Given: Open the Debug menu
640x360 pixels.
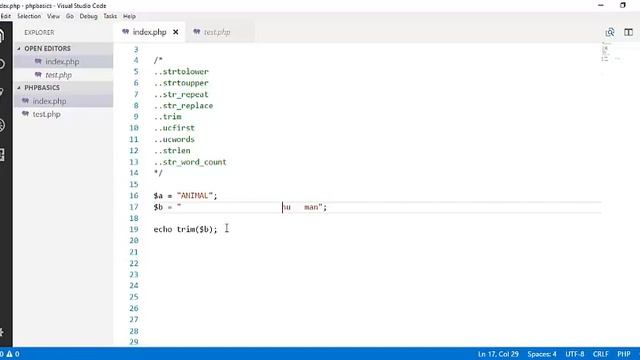Looking at the screenshot, I should coord(88,16).
